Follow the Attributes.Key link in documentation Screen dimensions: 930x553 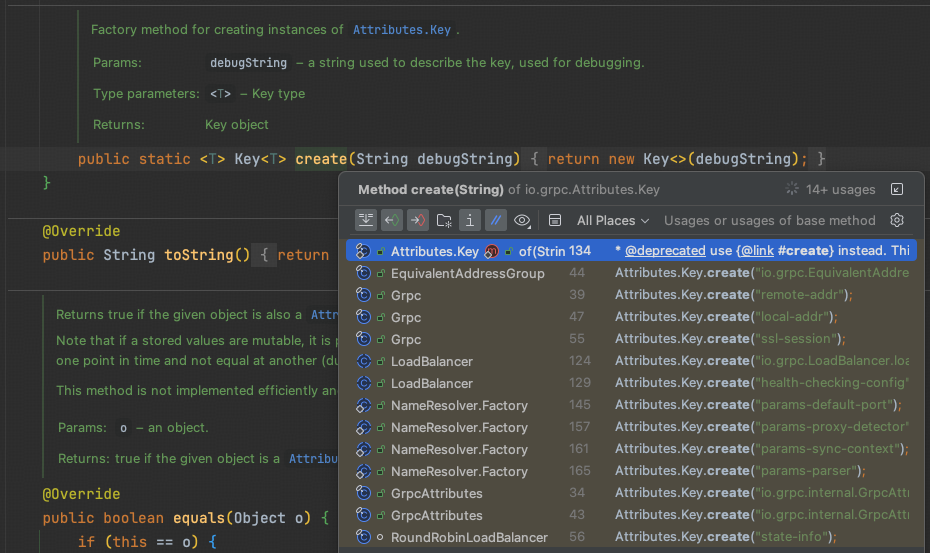pos(401,30)
